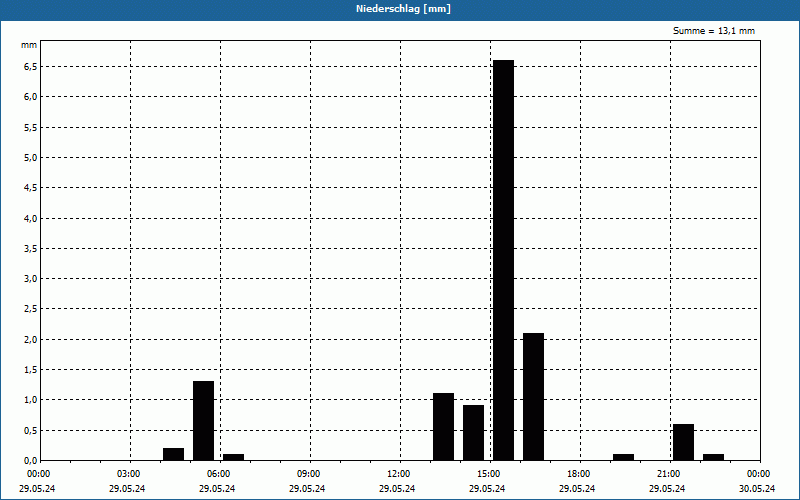Click the 29.05.24 date under 03:00
Screen dimensions: 800x500
(127, 489)
